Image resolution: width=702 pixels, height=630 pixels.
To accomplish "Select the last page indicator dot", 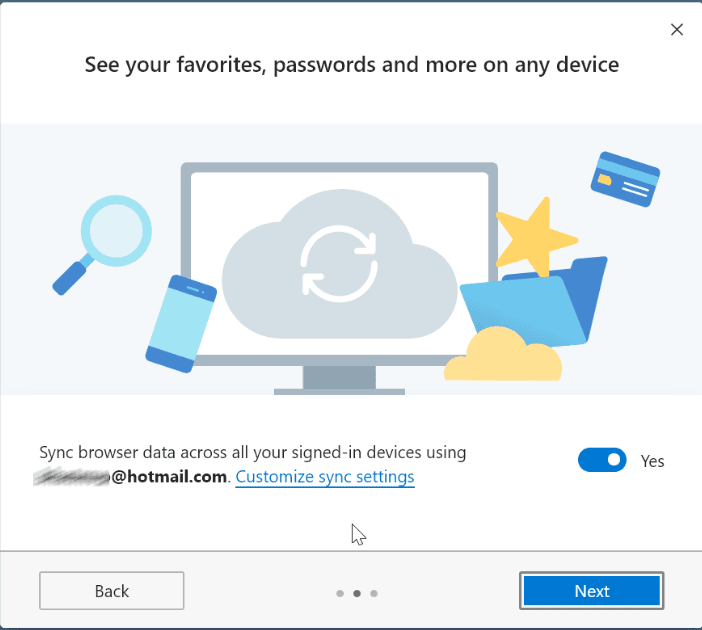I will click(374, 593).
